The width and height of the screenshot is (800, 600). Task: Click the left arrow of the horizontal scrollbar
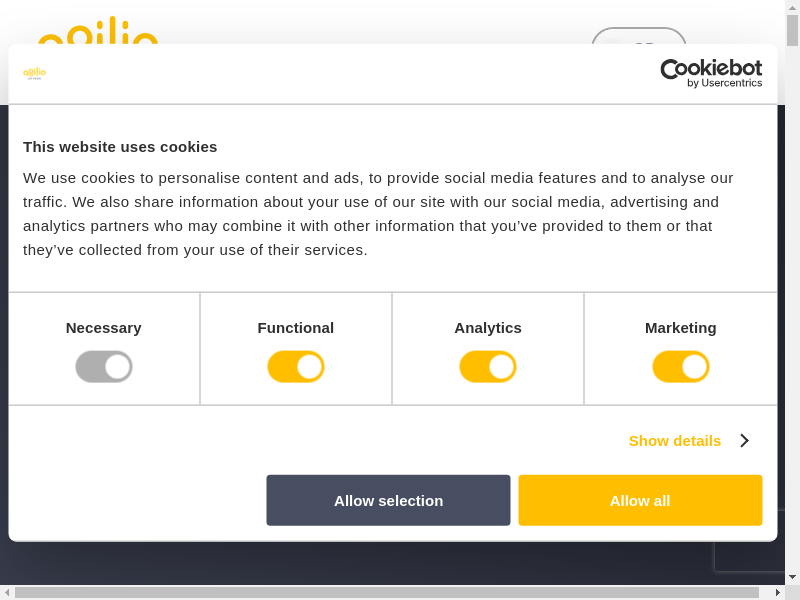pos(7,592)
